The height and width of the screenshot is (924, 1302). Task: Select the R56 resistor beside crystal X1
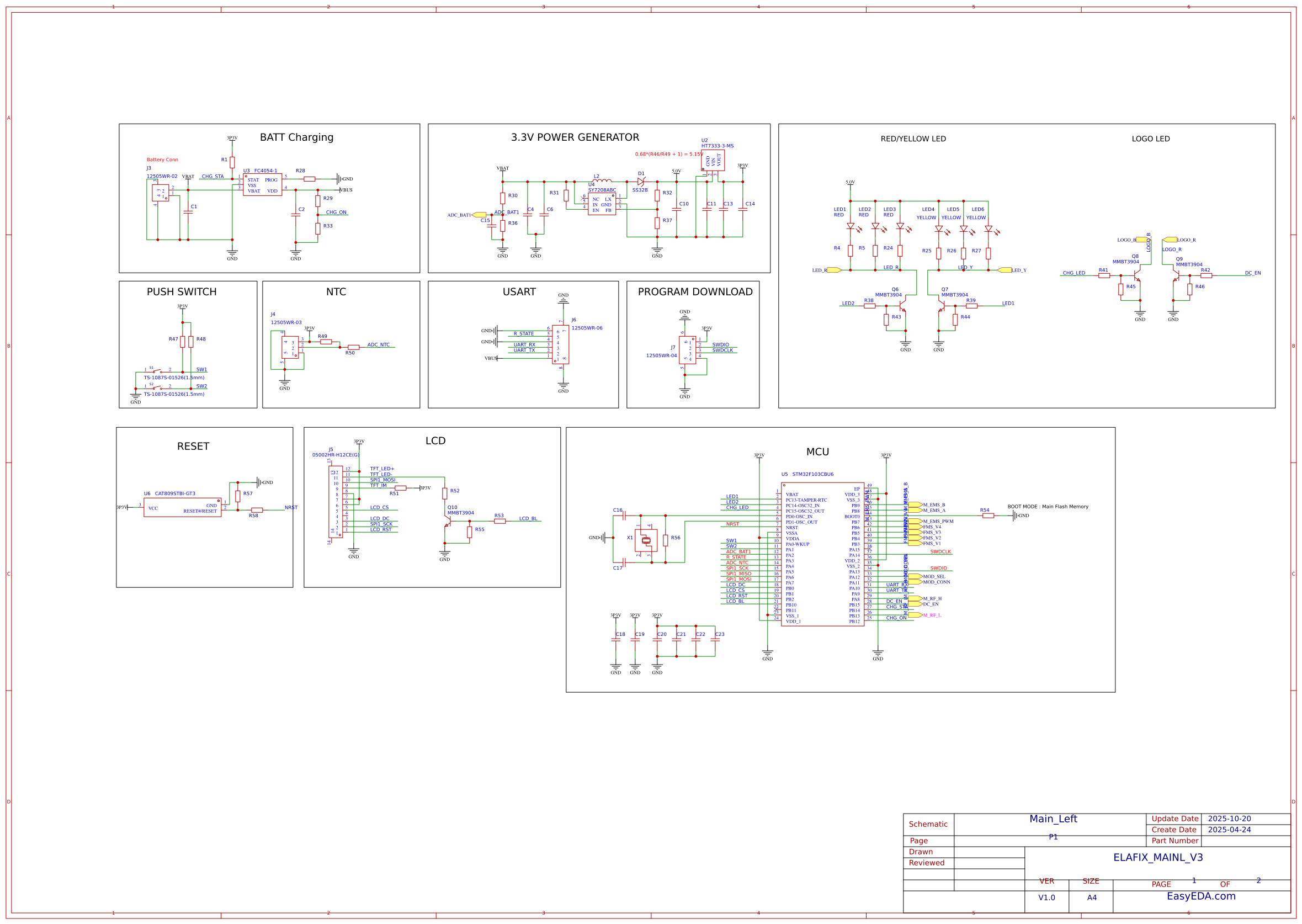666,540
